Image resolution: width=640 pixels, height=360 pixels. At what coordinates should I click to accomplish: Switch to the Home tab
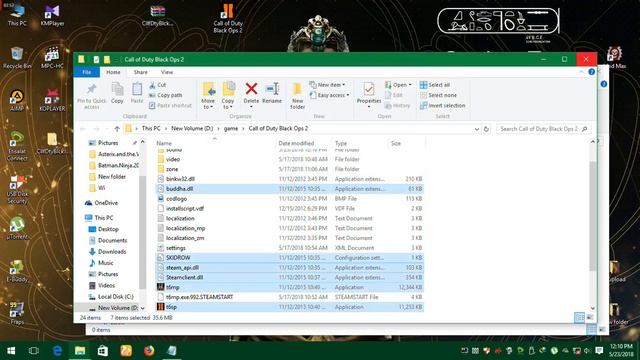point(113,72)
